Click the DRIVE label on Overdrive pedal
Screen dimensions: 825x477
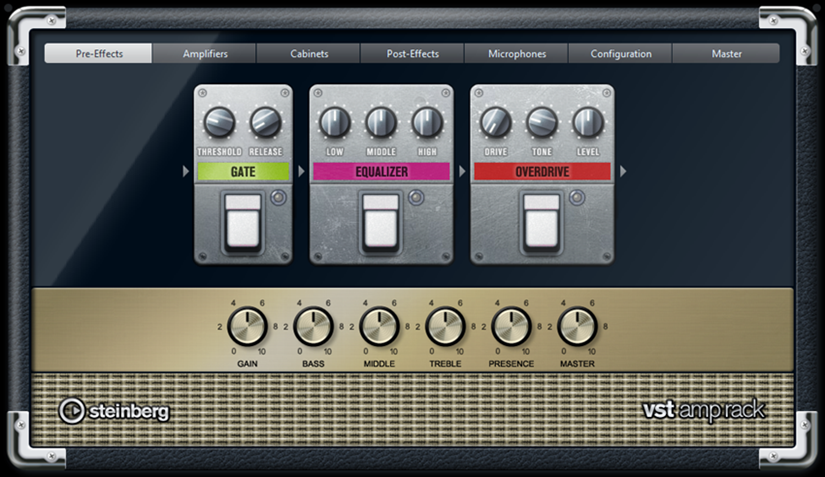[496, 151]
